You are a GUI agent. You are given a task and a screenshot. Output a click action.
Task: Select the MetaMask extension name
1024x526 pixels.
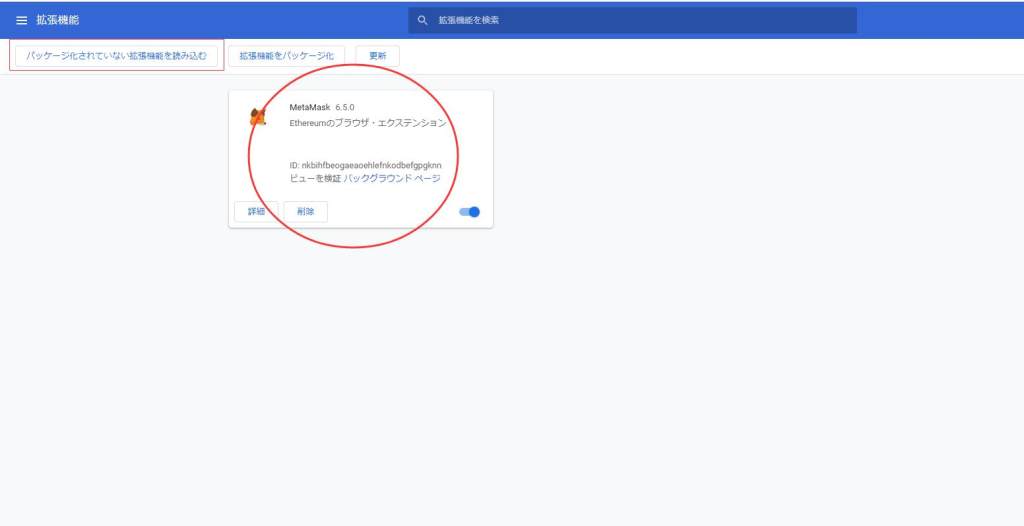point(309,107)
